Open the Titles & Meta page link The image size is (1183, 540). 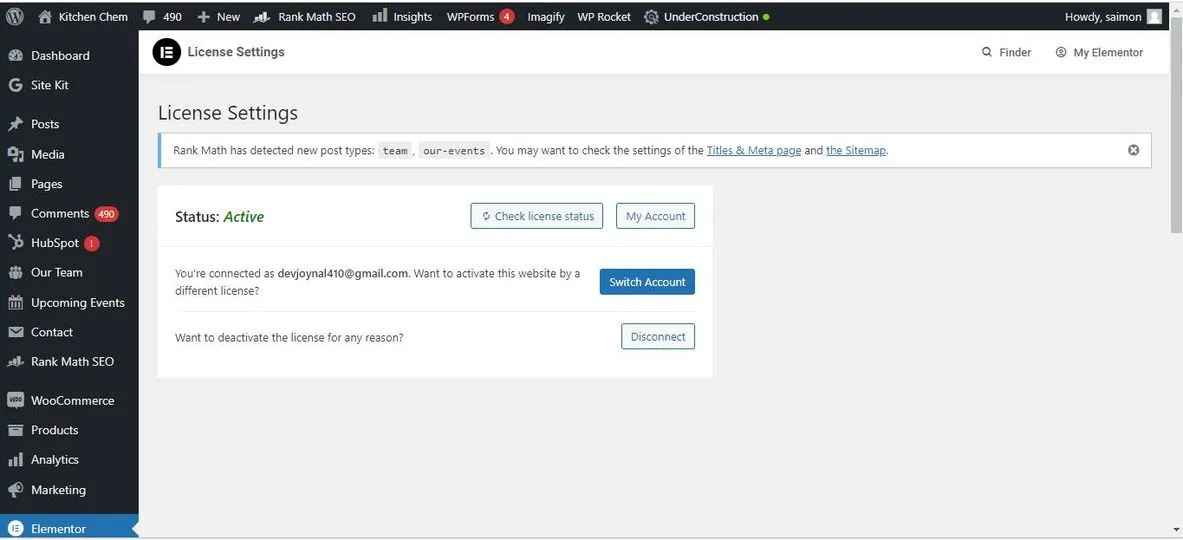754,150
